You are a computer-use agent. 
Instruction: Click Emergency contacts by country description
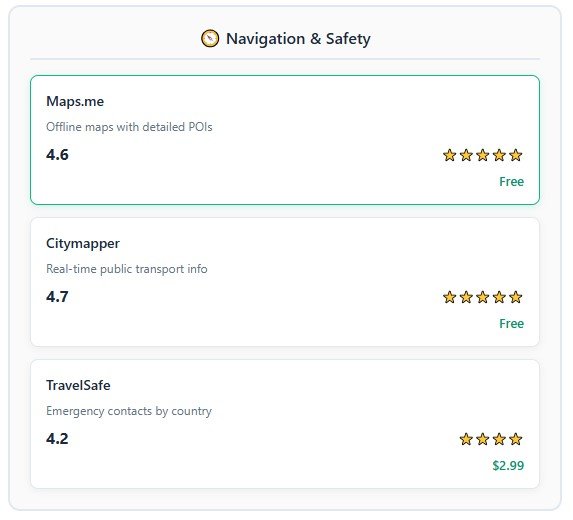click(129, 411)
